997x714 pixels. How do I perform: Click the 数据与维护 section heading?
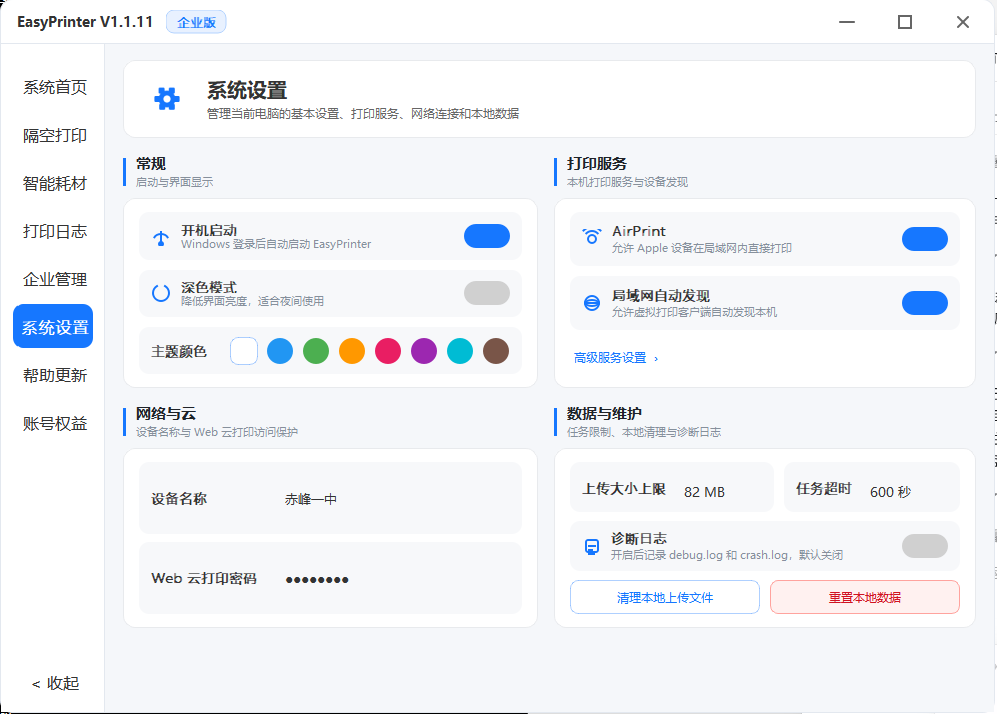click(604, 413)
